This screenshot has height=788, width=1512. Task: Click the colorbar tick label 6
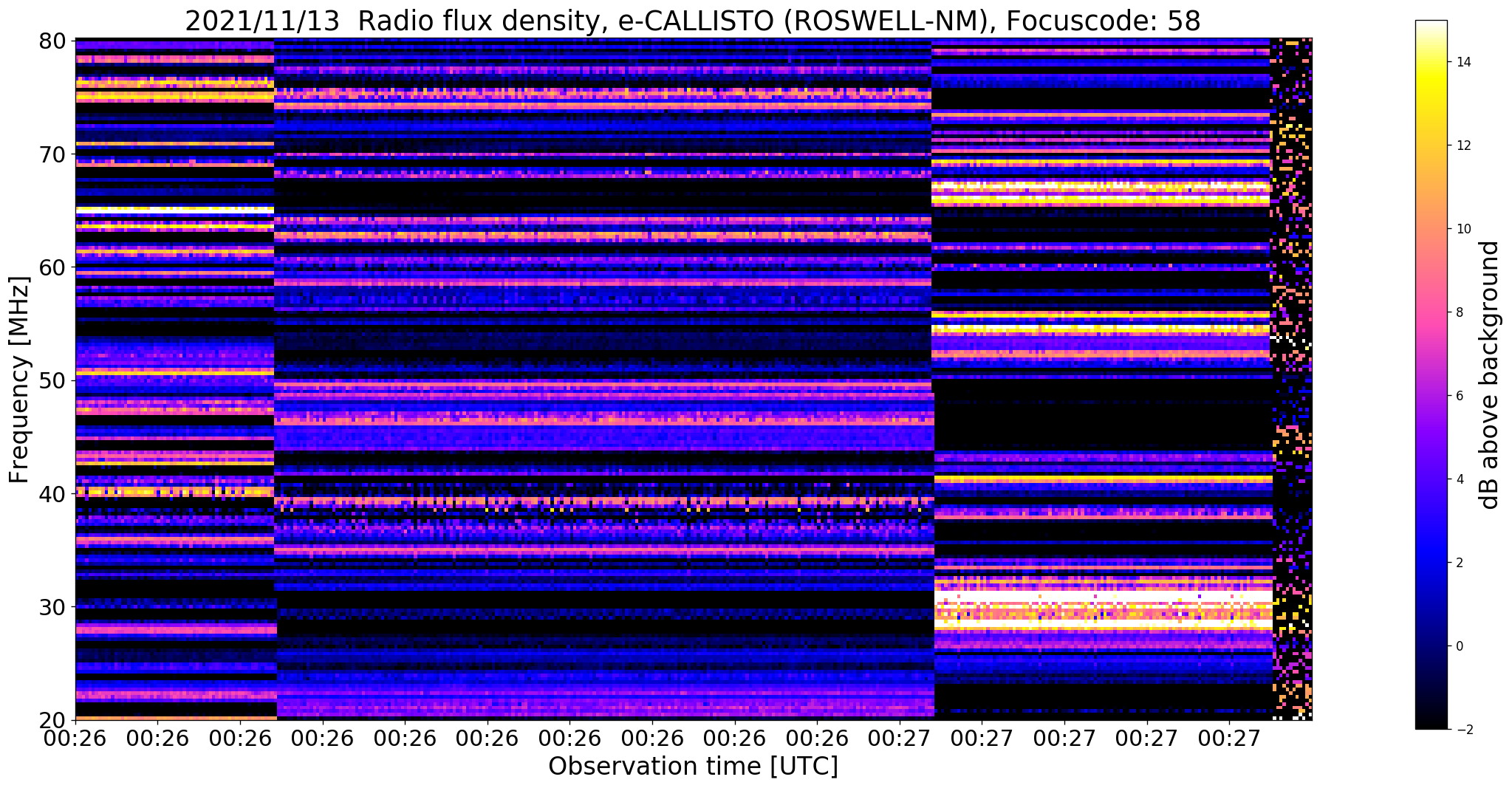point(1459,396)
